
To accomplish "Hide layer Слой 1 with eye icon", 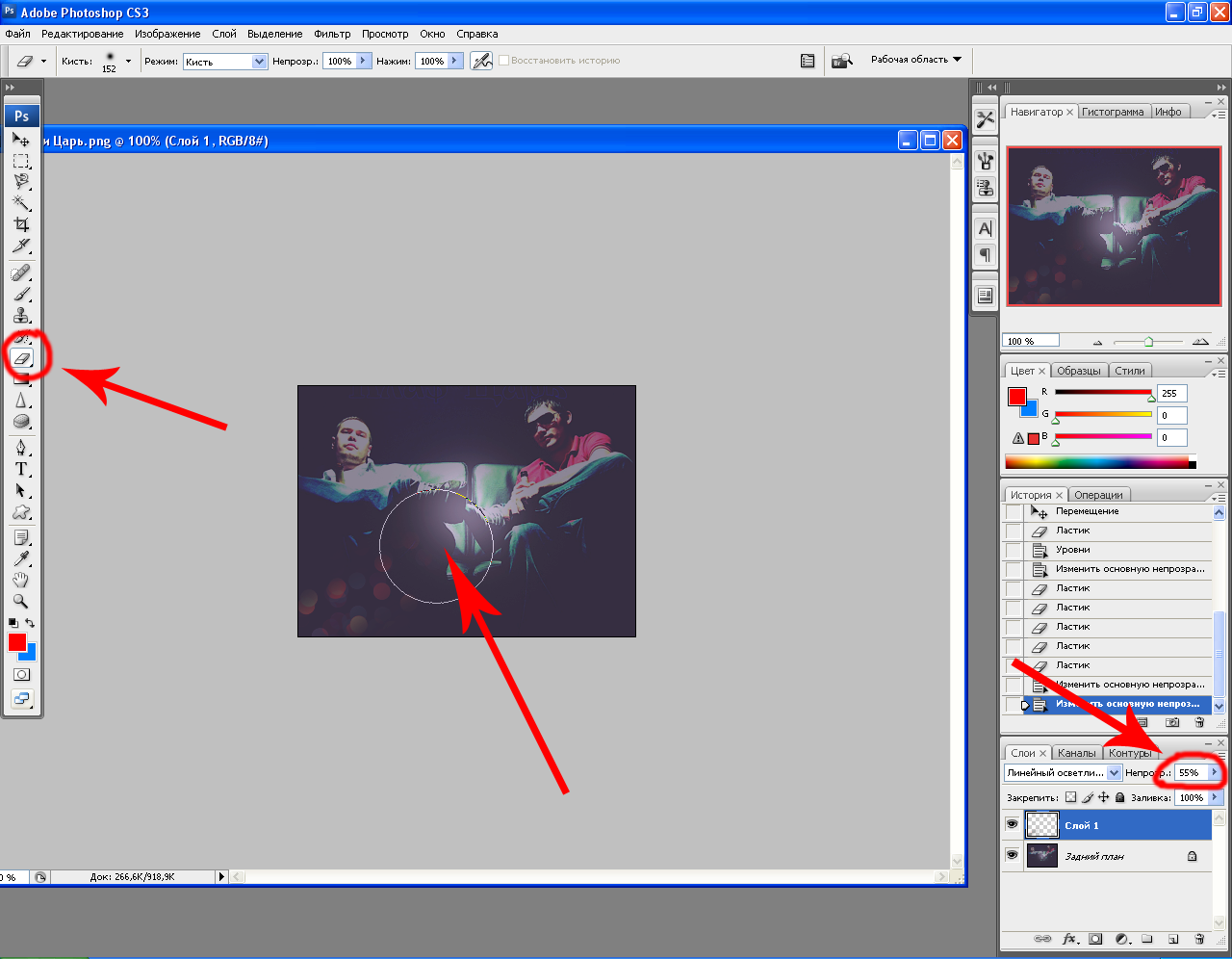I will pos(1012,825).
